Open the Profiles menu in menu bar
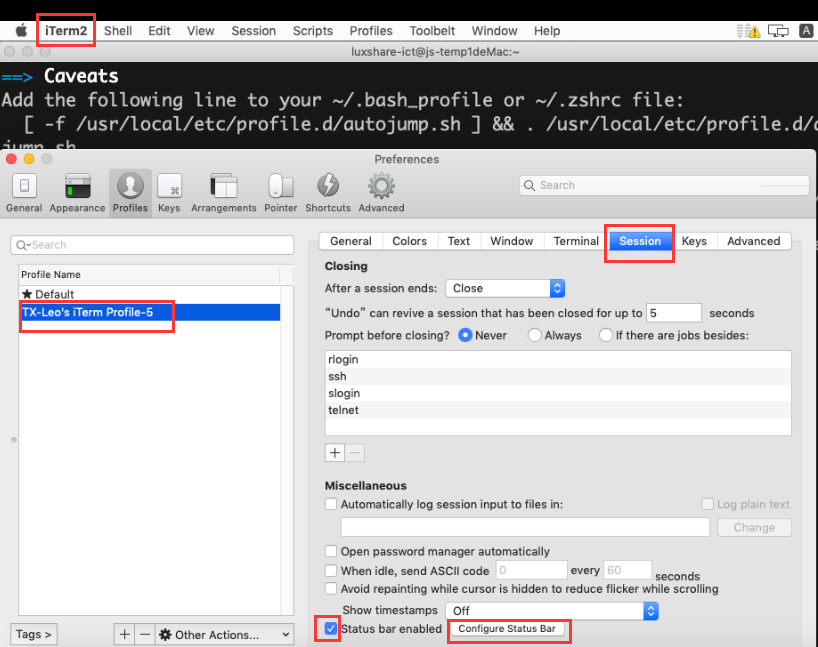This screenshot has width=818, height=647. (x=371, y=31)
